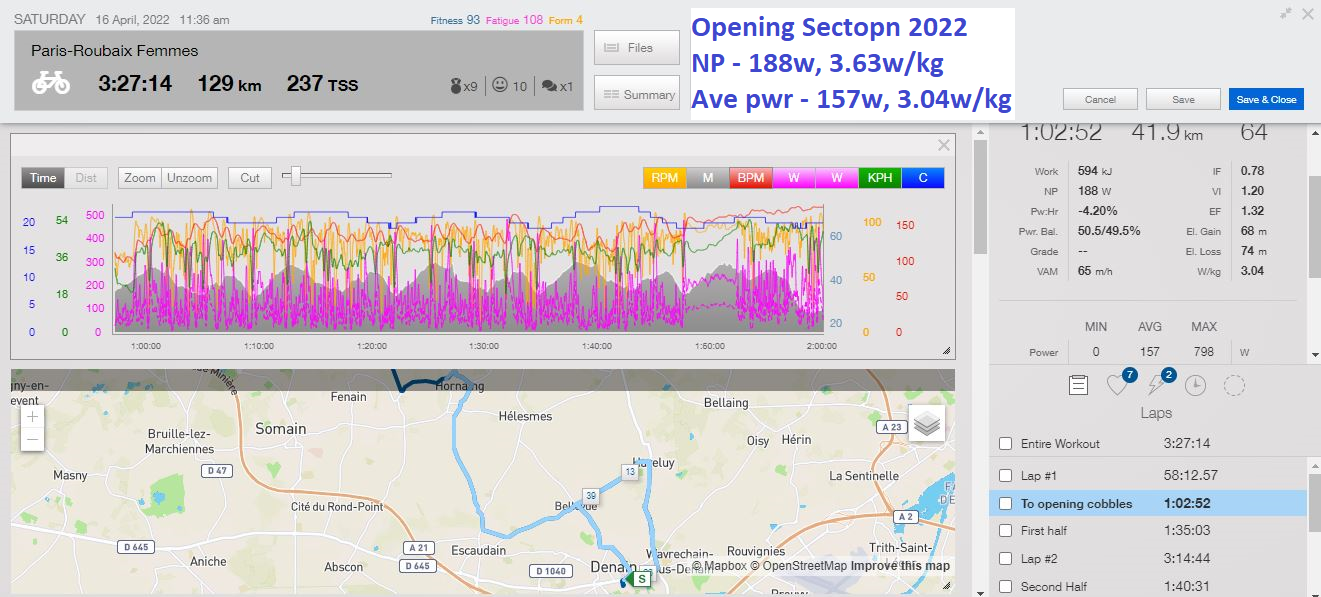The image size is (1321, 597).
Task: Toggle the second magenta W channel
Action: click(837, 178)
